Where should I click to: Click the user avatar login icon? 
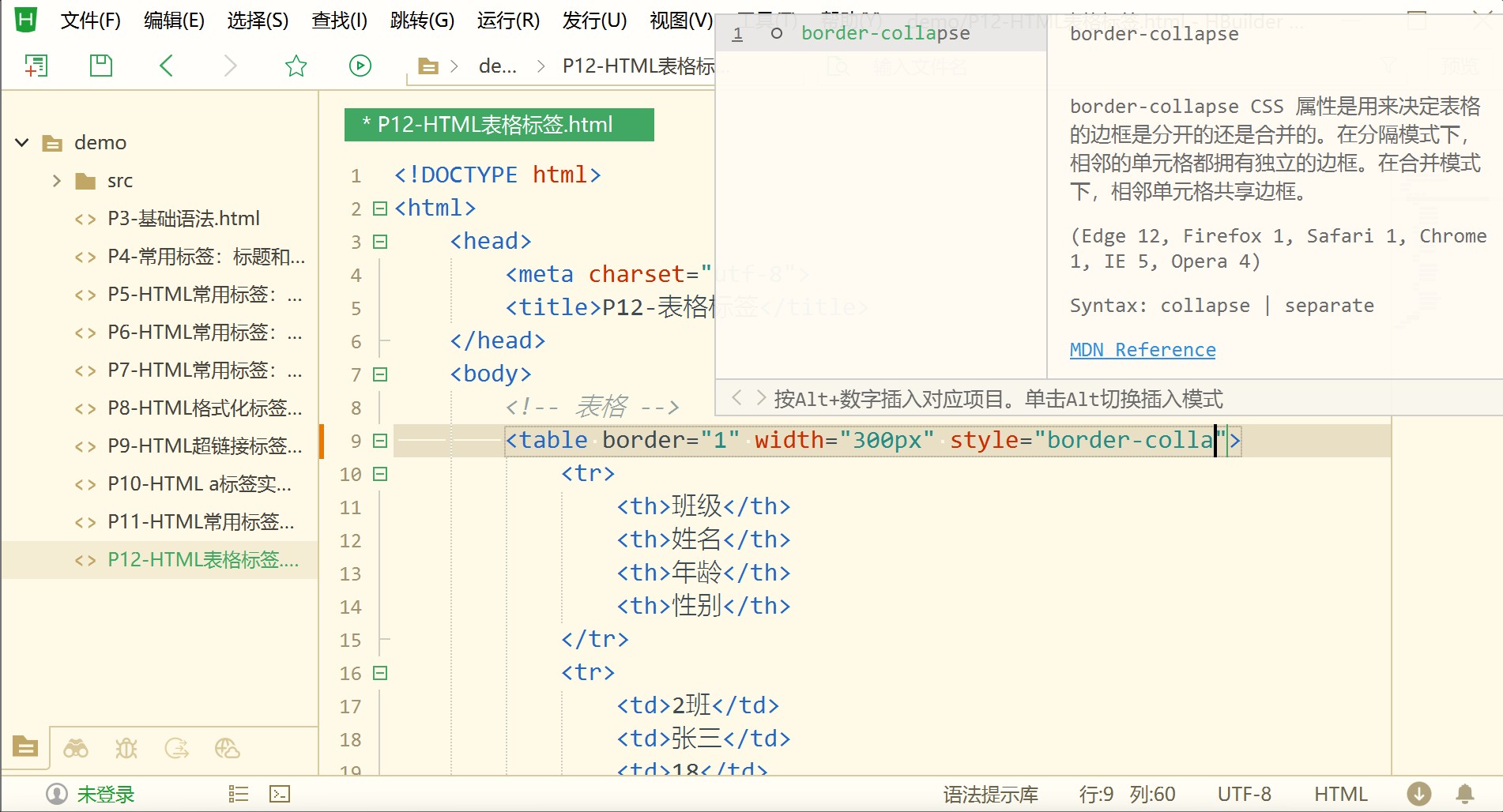tap(57, 794)
